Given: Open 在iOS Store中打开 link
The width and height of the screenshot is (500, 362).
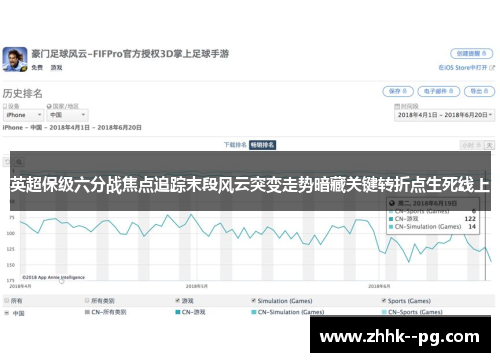Looking at the screenshot, I should 466,67.
